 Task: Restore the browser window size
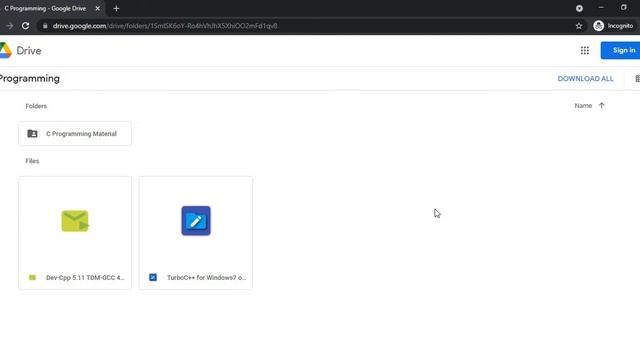click(624, 8)
